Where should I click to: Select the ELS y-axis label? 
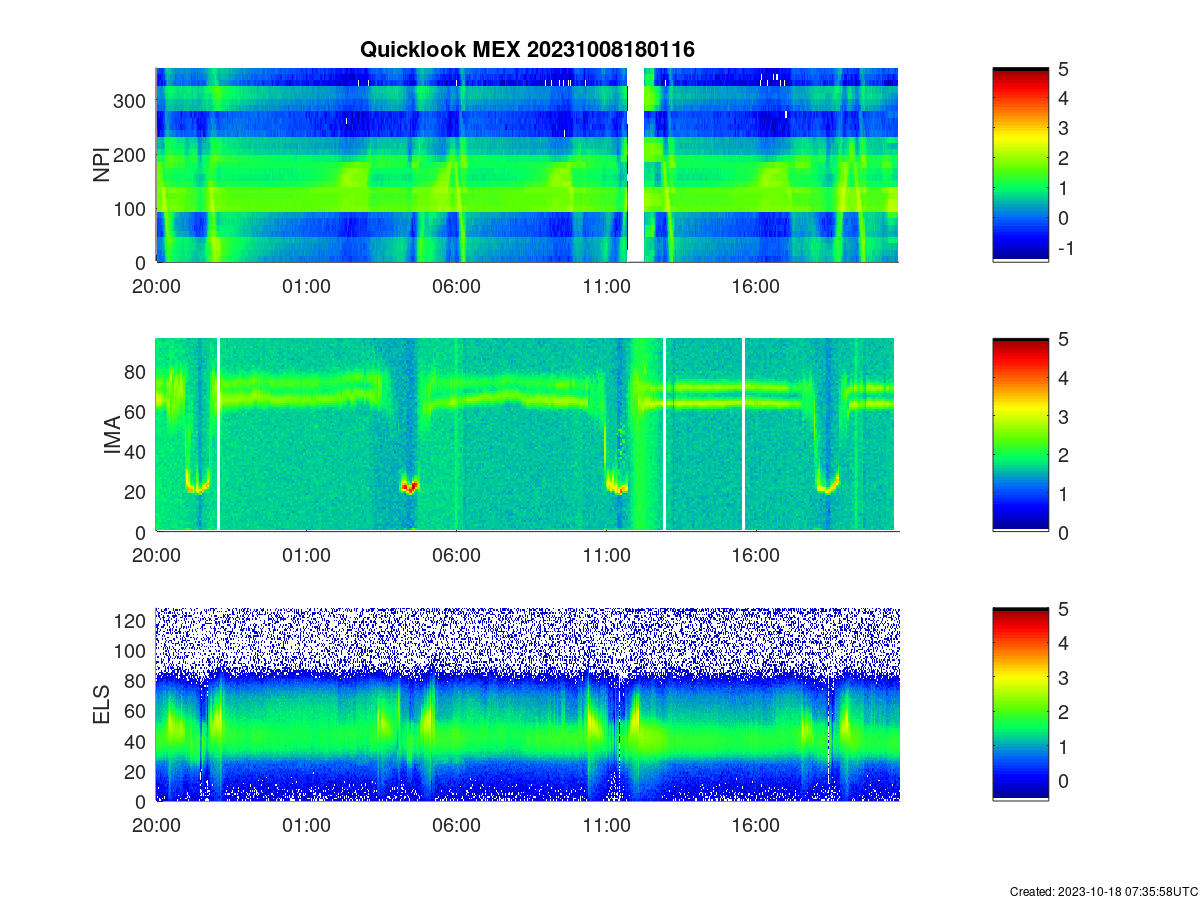tap(102, 705)
